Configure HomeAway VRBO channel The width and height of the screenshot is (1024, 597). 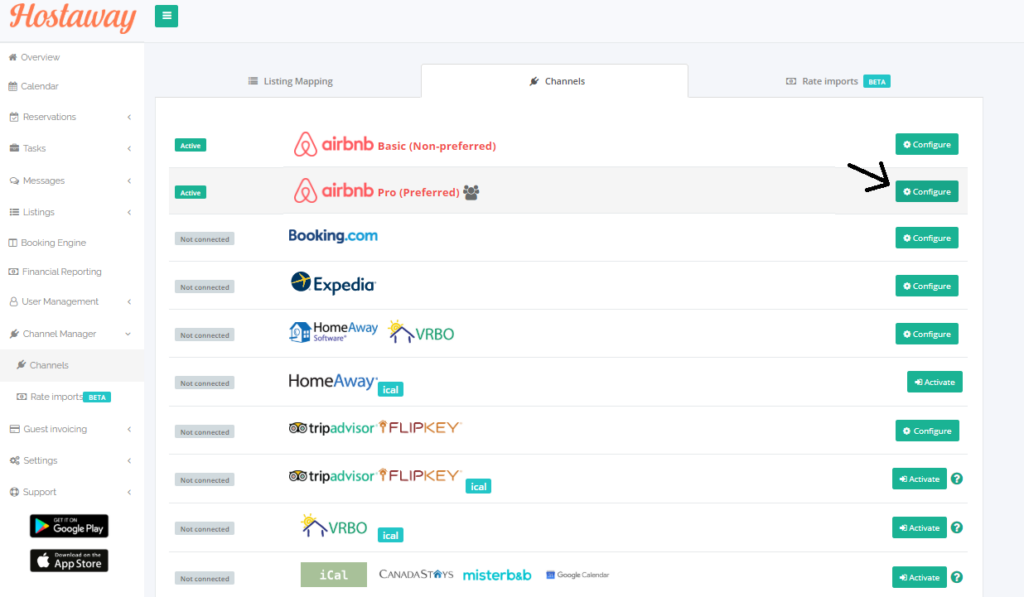[927, 334]
